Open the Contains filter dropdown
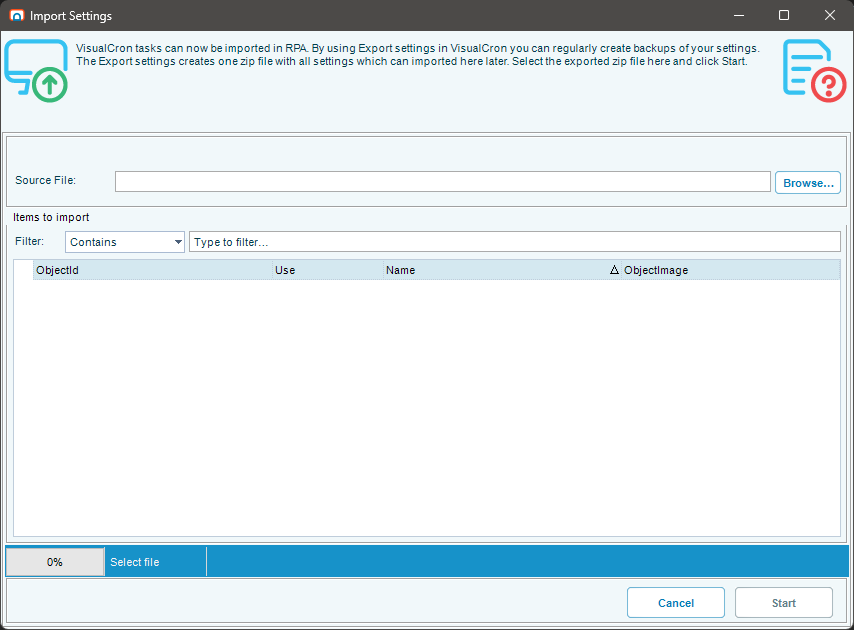The image size is (854, 630). 125,242
